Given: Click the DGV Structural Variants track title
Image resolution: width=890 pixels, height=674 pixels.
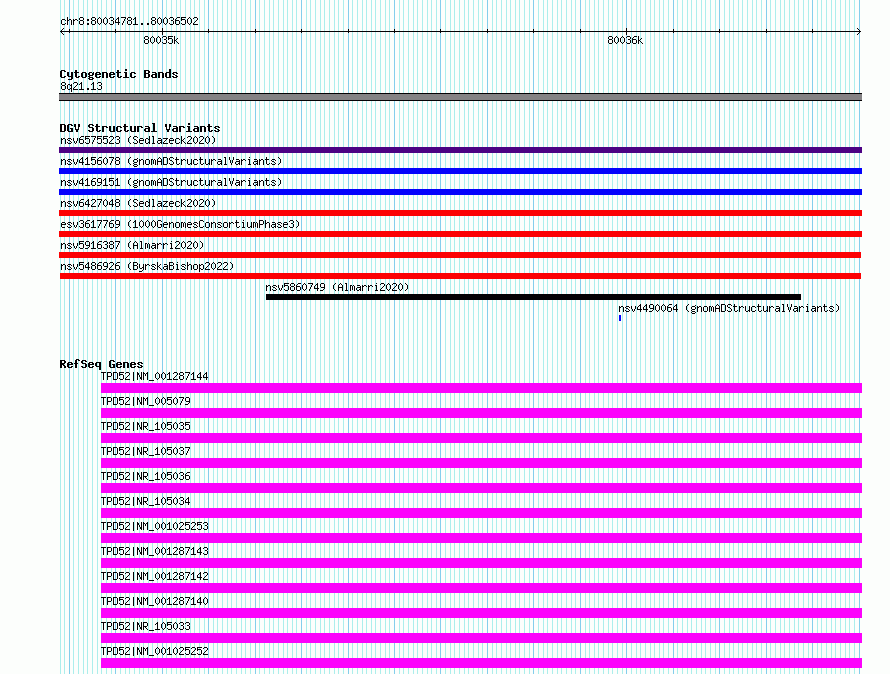Looking at the screenshot, I should point(140,128).
